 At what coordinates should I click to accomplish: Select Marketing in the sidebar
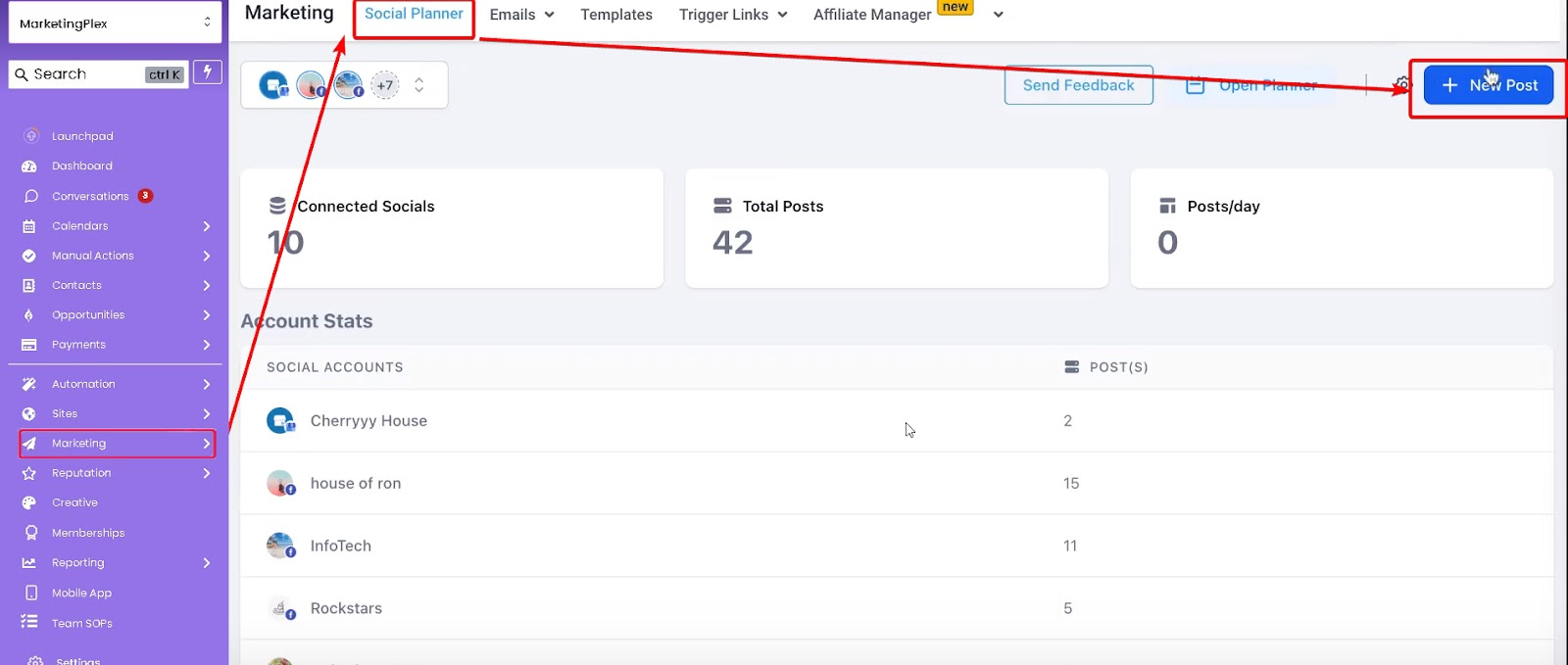tap(117, 444)
